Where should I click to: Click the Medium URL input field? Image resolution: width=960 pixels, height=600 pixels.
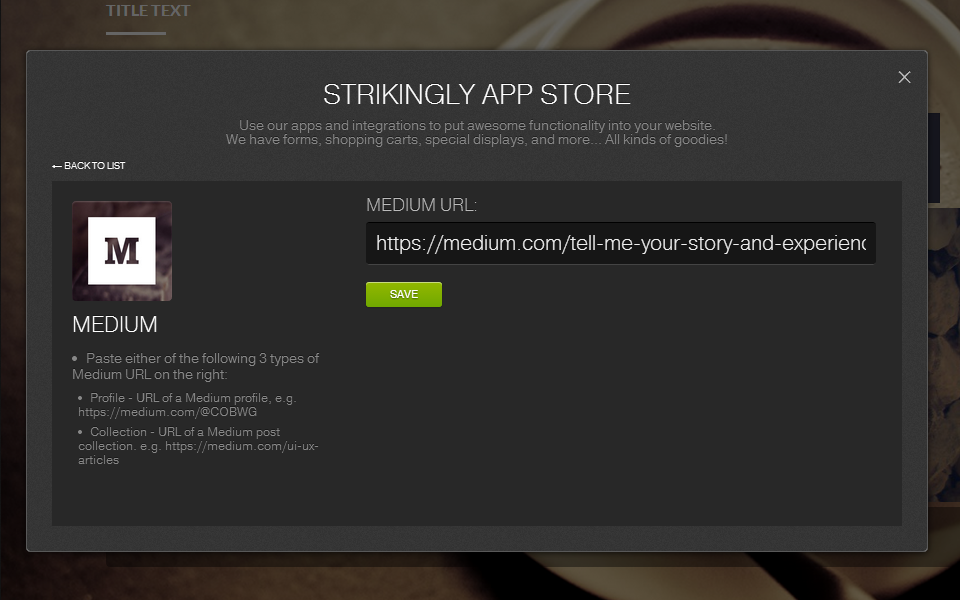click(621, 243)
